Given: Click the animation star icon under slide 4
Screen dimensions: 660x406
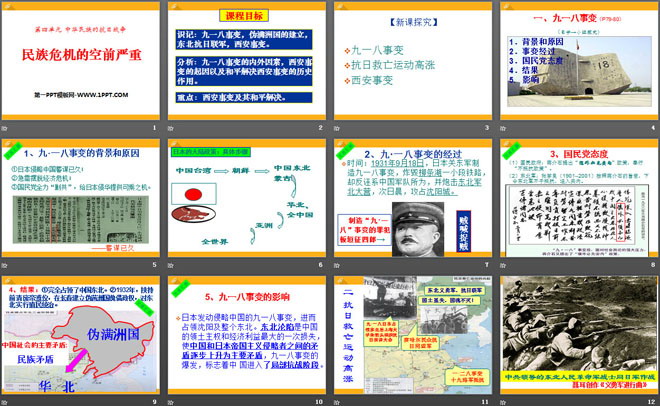Looking at the screenshot, I should tap(503, 128).
